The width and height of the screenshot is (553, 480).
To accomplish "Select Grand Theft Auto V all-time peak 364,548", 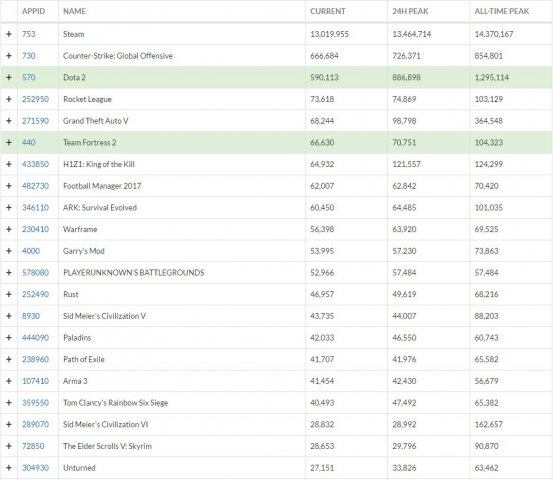I will point(488,121).
